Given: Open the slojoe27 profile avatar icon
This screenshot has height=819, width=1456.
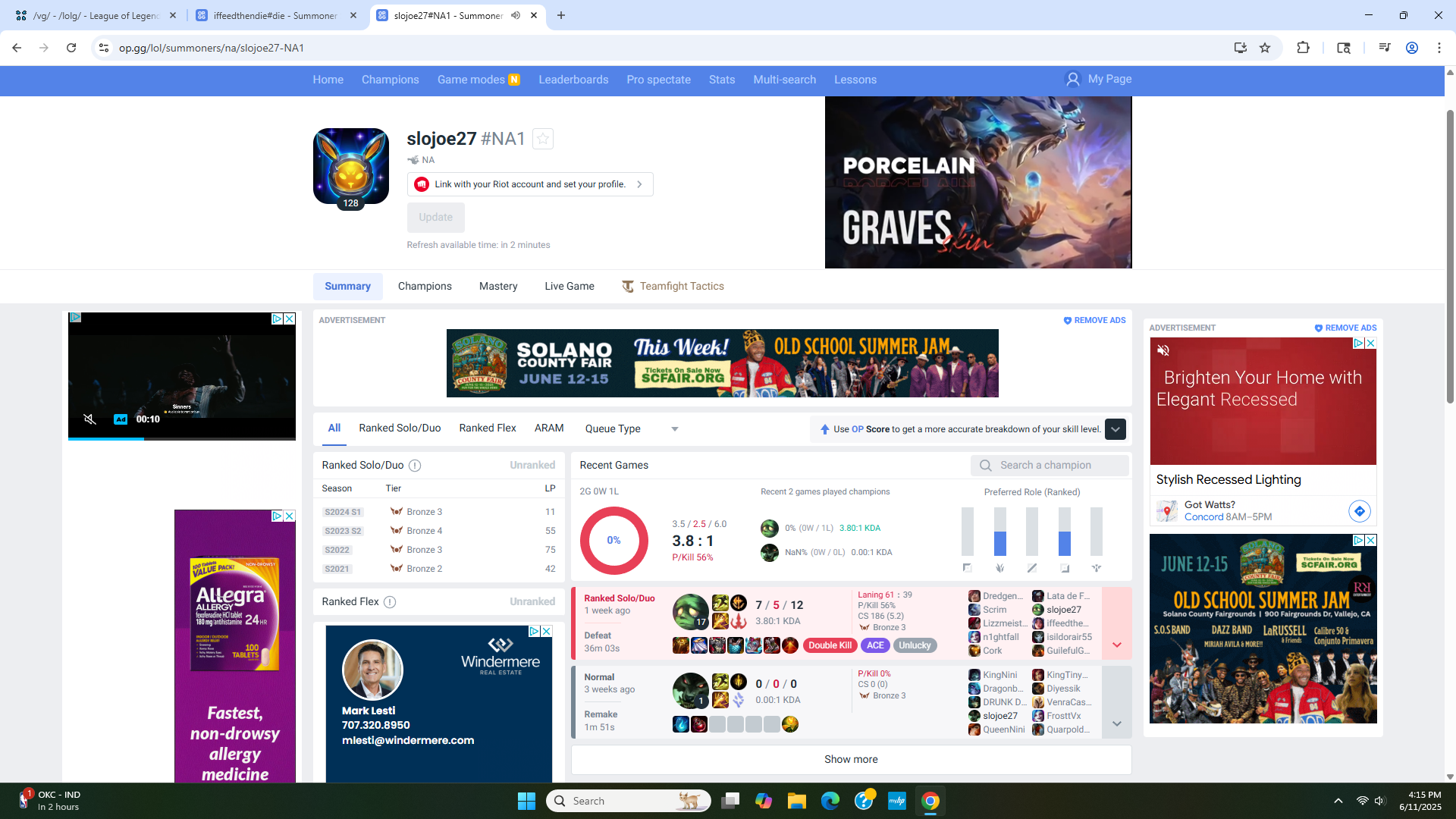Looking at the screenshot, I should (351, 166).
